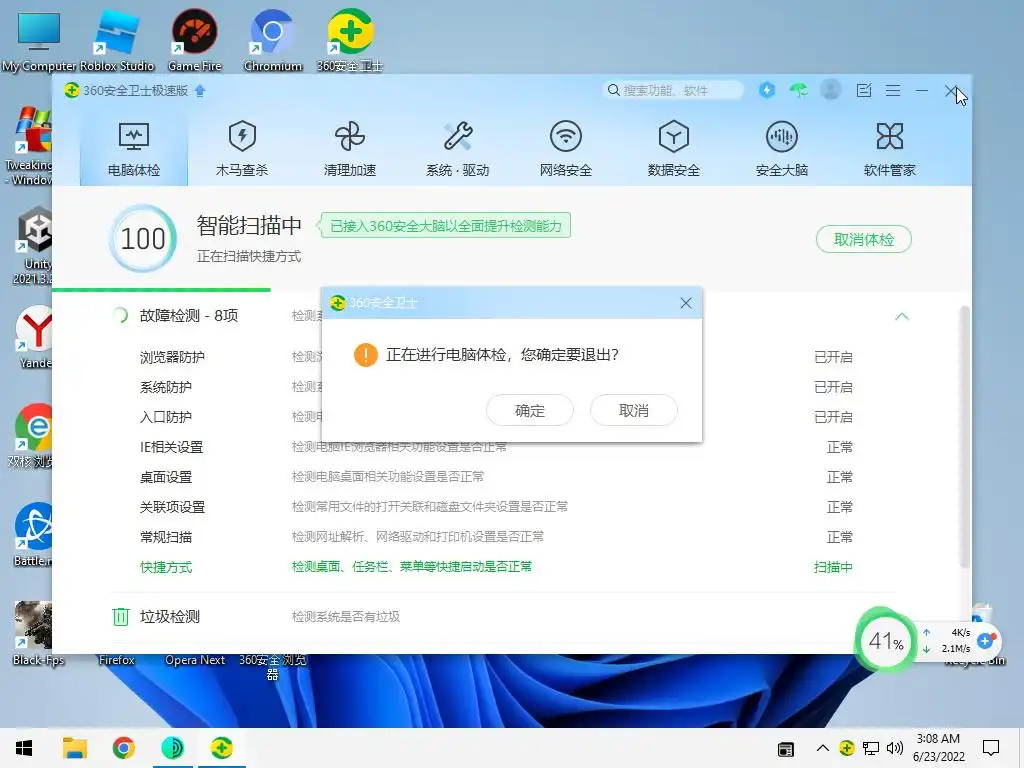Open Battle.net desktop shortcut
The height and width of the screenshot is (768, 1024).
coord(34,534)
